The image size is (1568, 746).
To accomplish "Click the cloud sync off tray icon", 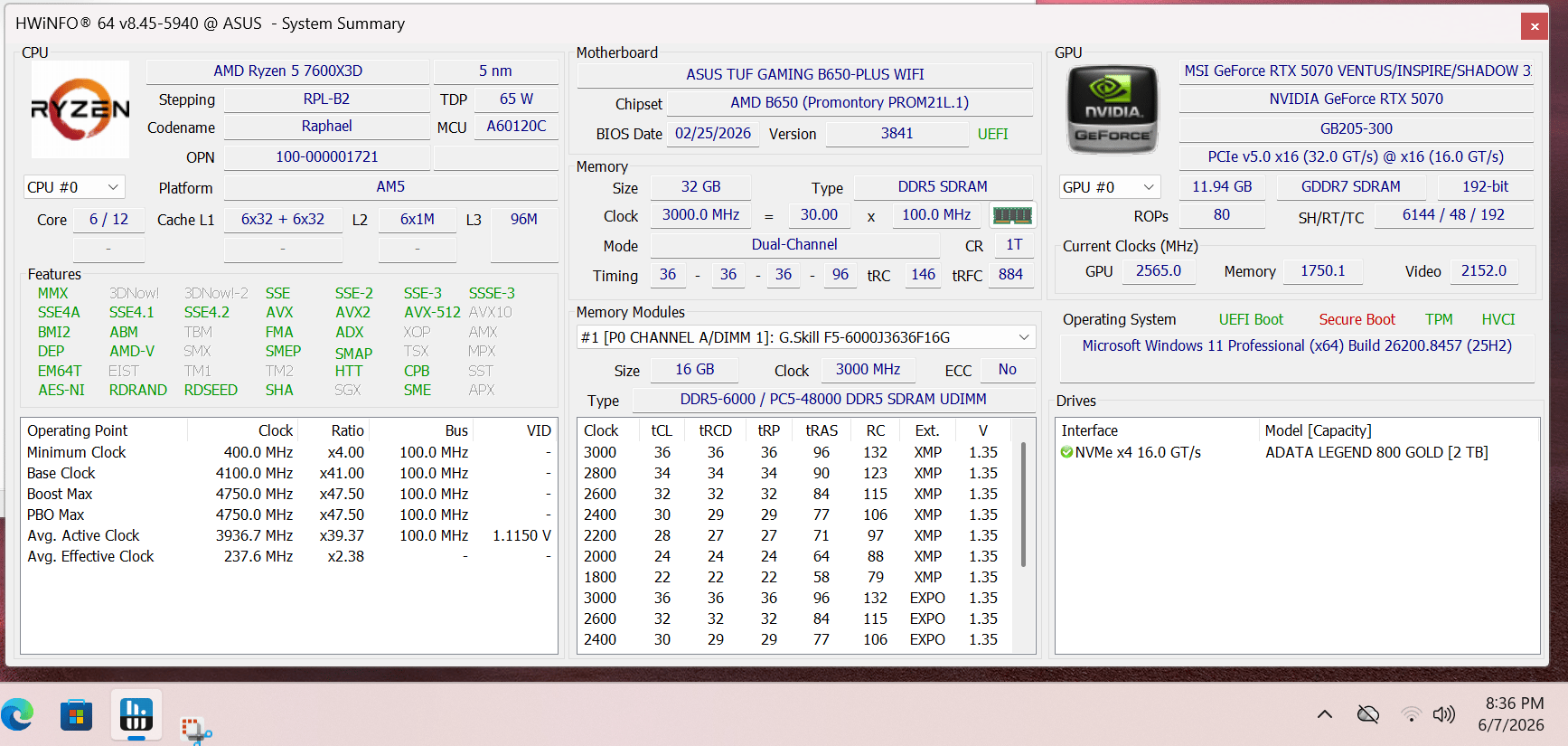I will (1368, 714).
